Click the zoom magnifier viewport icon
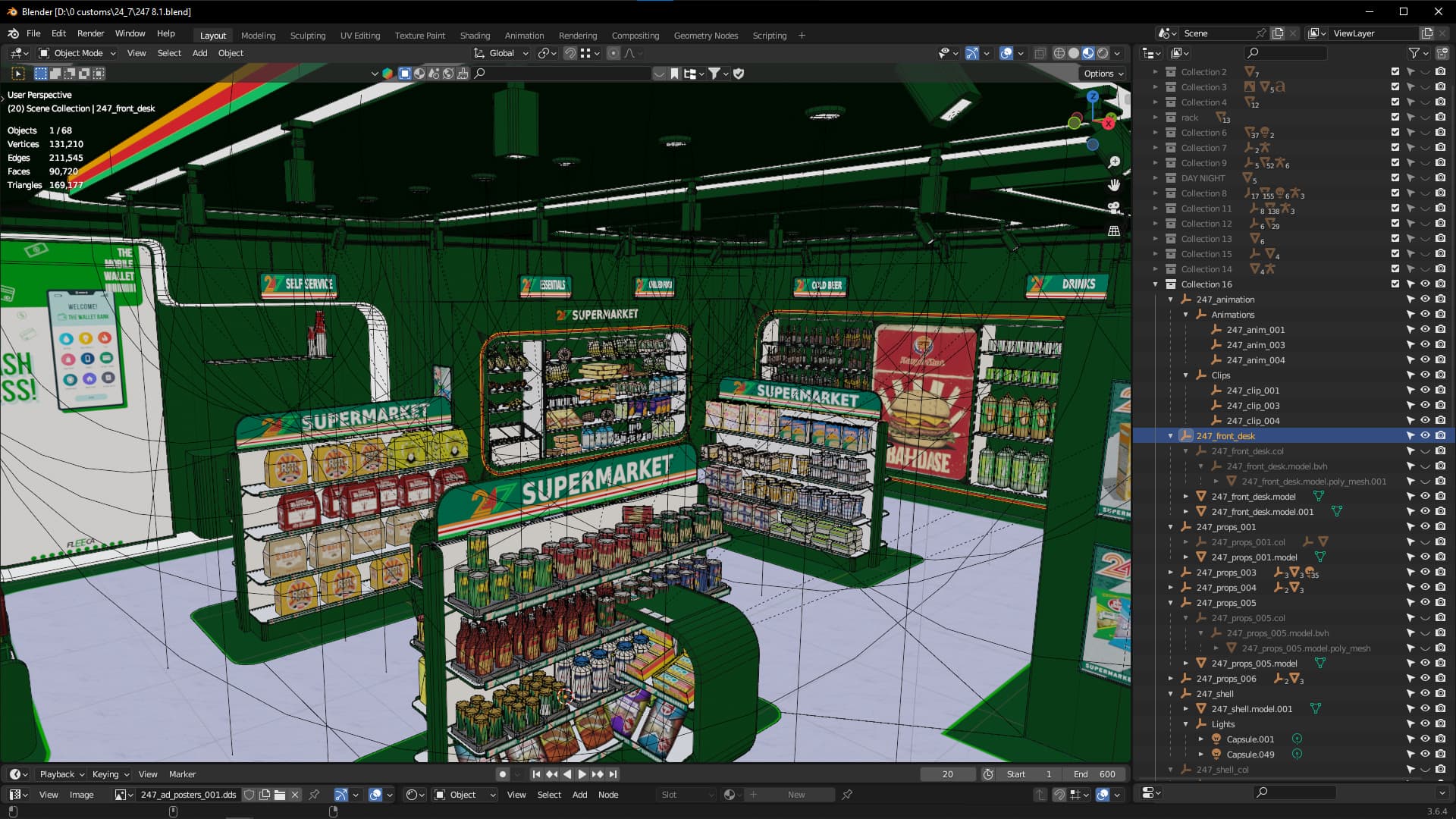The height and width of the screenshot is (819, 1456). [x=1113, y=162]
